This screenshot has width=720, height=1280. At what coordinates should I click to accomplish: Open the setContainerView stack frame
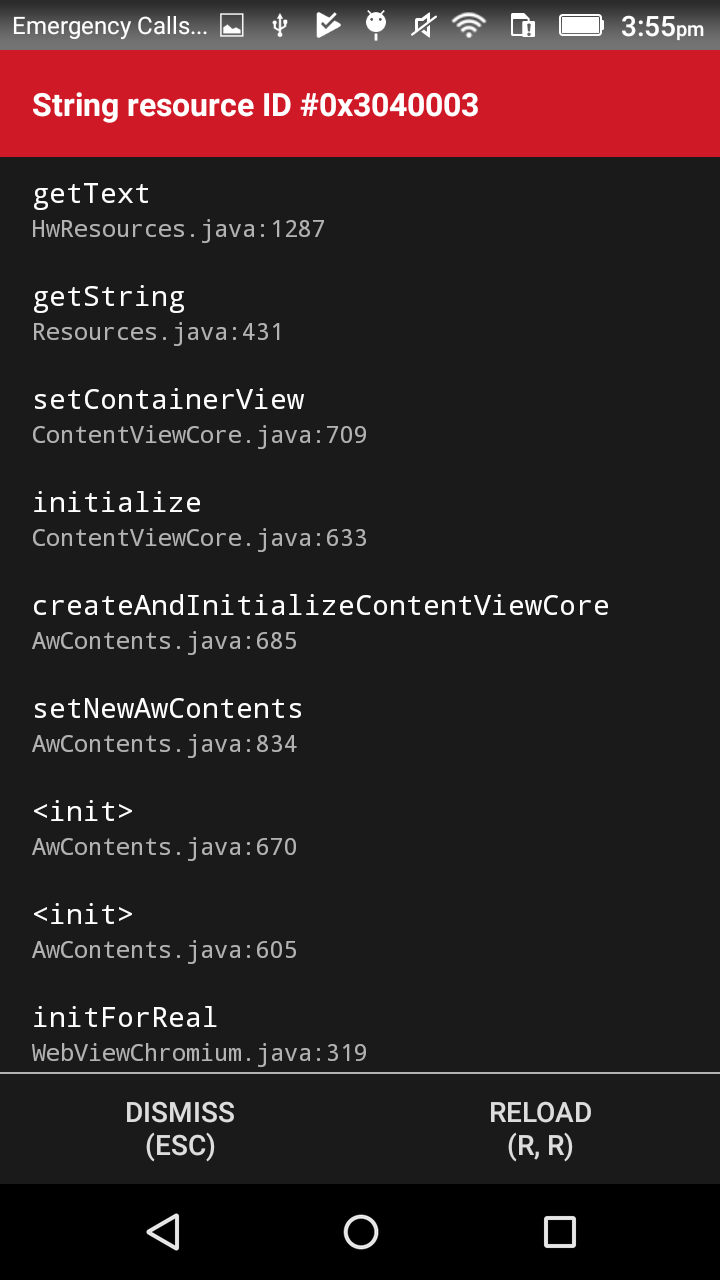[360, 416]
